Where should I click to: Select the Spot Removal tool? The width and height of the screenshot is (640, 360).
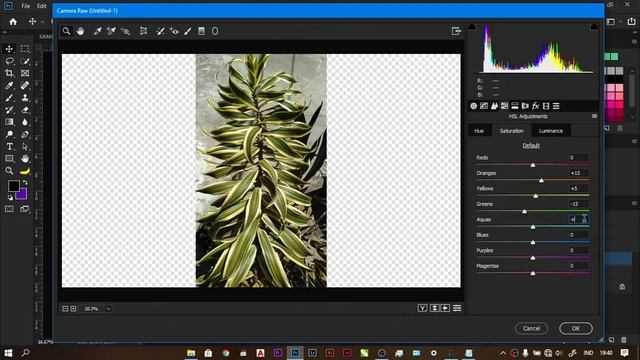160,31
